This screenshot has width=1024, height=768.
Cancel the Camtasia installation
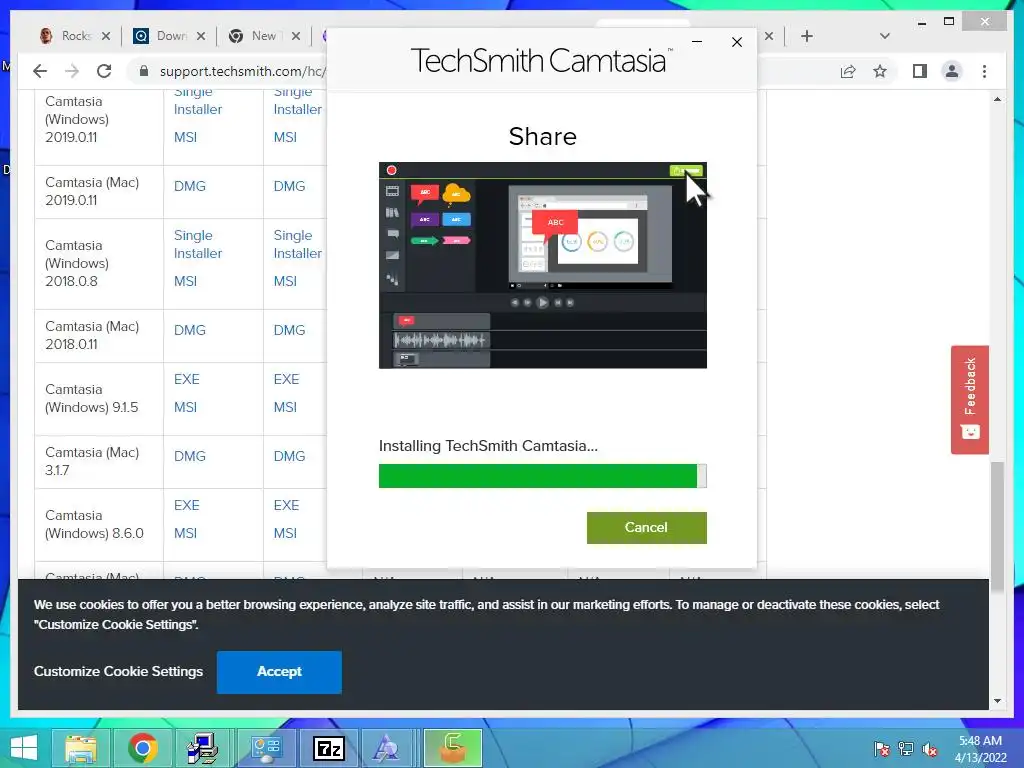647,528
